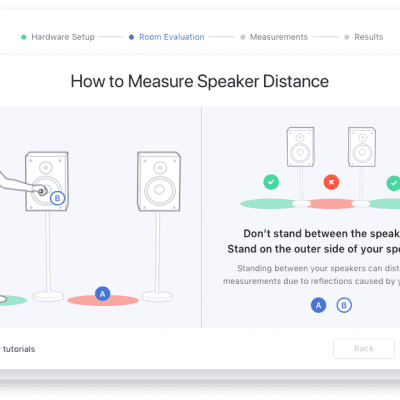Click the grey dot beside Measurements

pos(243,37)
